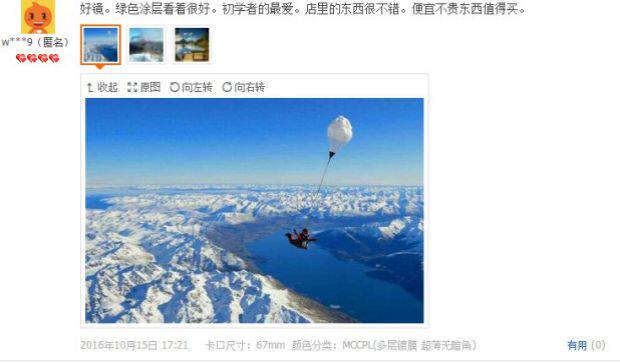Click the clockwise rotate icon for 向右转

point(227,87)
